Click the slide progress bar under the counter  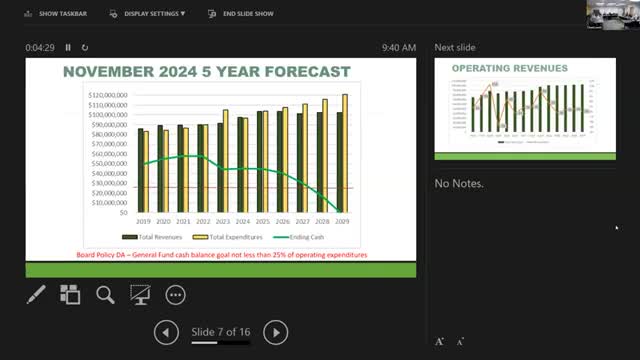(x=221, y=342)
